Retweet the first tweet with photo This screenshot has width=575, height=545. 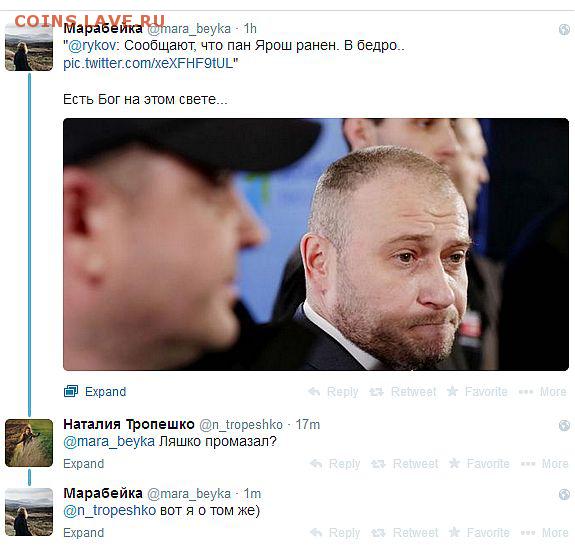pos(402,392)
